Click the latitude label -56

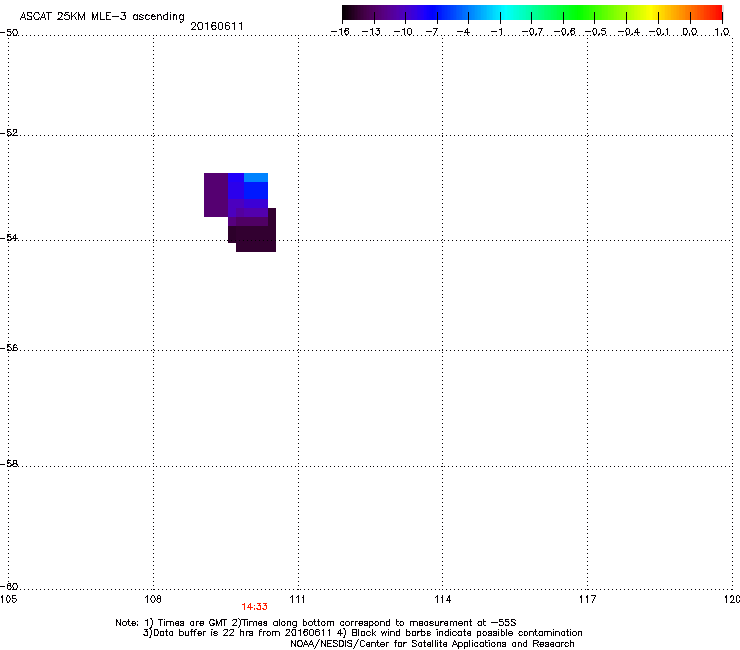[x=9, y=347]
